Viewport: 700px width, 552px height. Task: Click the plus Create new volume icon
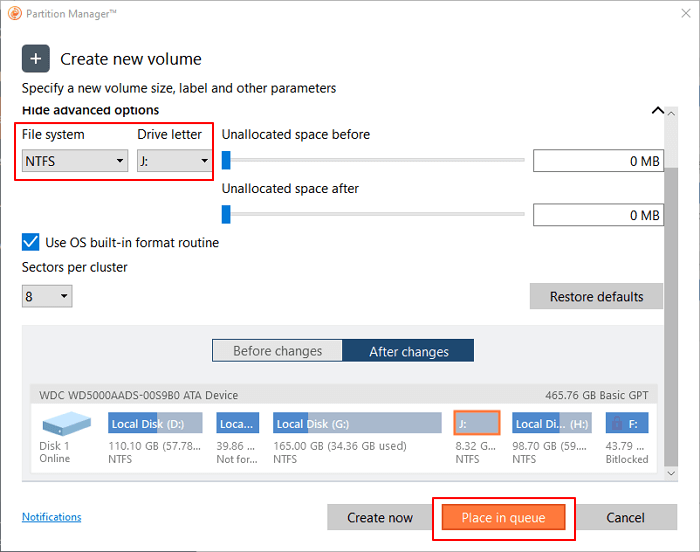pyautogui.click(x=36, y=59)
